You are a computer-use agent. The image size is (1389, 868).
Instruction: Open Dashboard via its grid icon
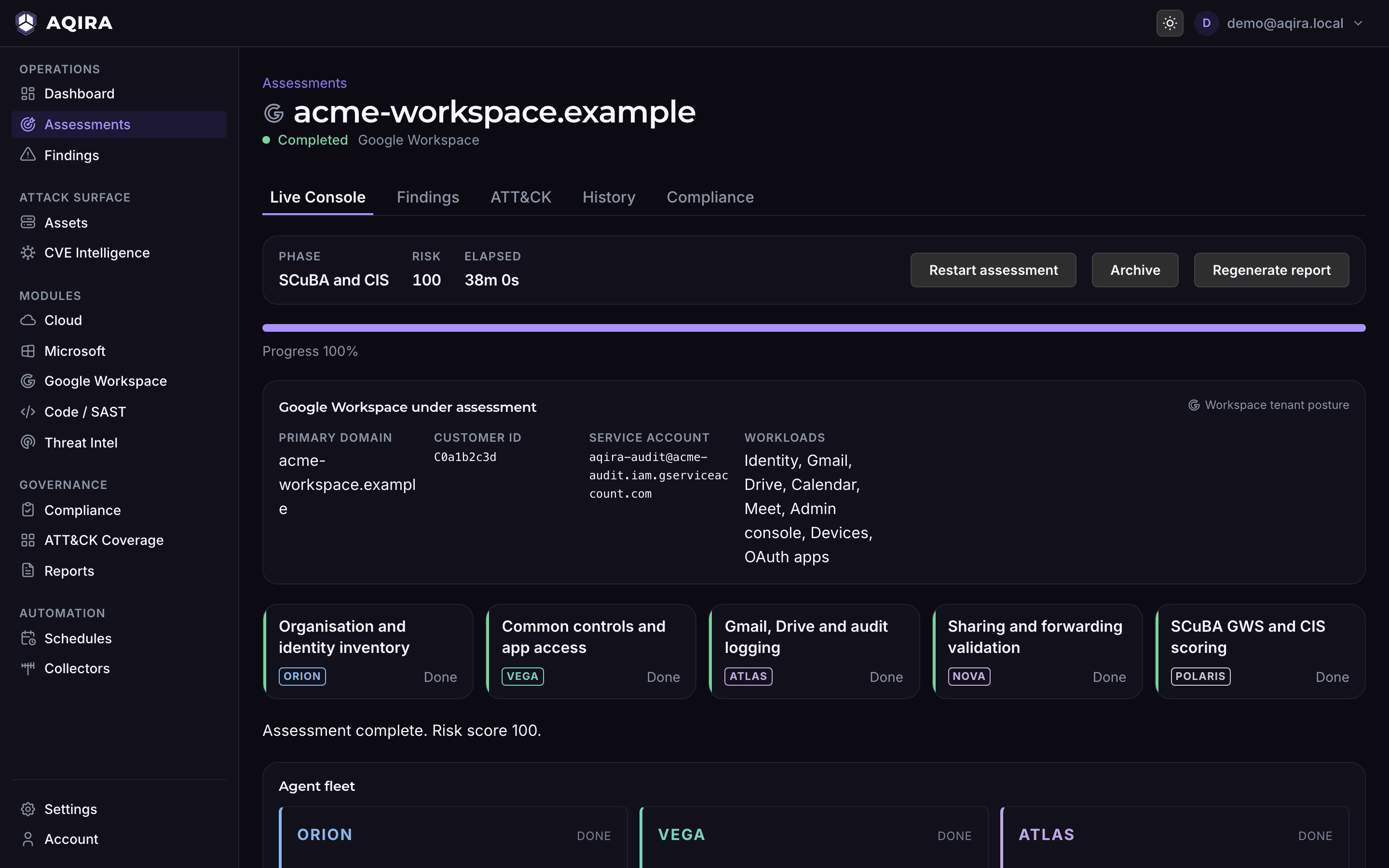click(x=27, y=94)
